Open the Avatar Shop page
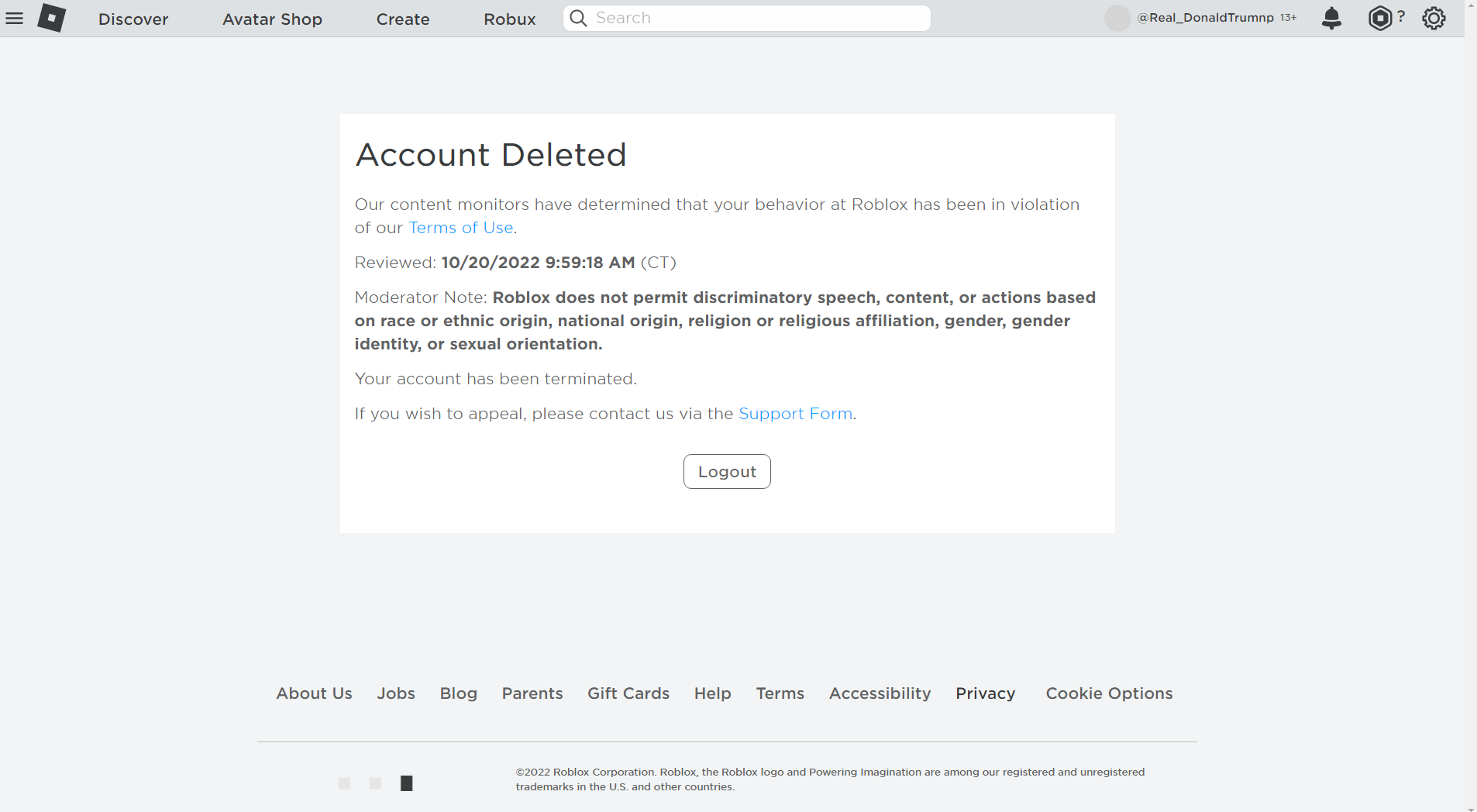 tap(272, 19)
